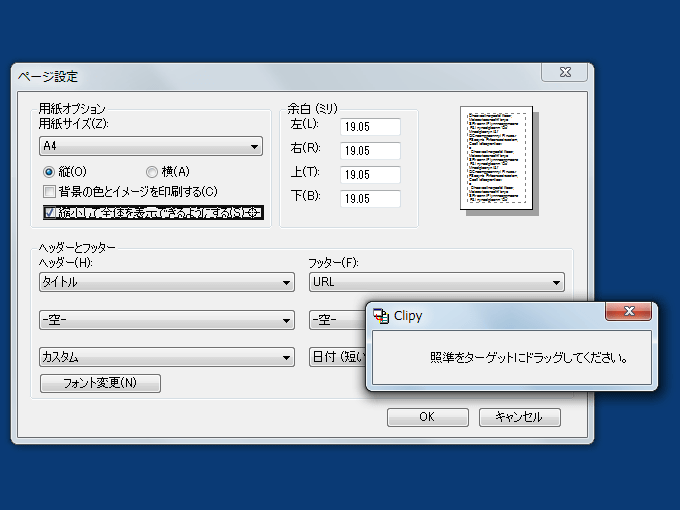680x510 pixels.
Task: Click the 左(L) margin input field
Action: [x=370, y=127]
